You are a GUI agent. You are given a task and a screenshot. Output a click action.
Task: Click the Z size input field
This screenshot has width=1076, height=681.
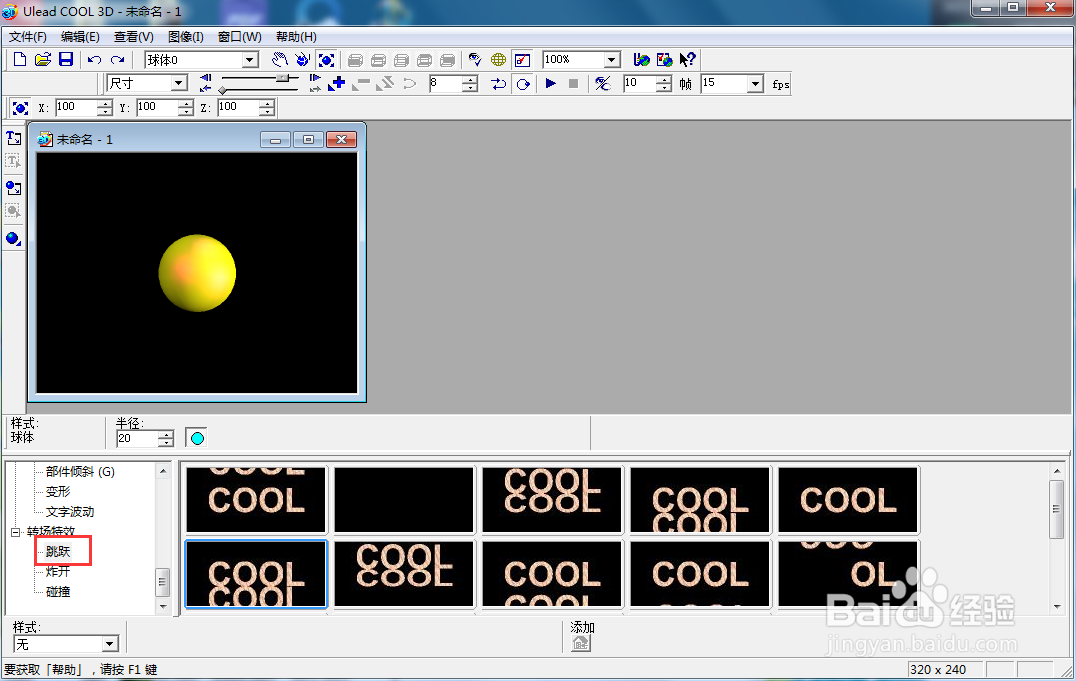[237, 107]
